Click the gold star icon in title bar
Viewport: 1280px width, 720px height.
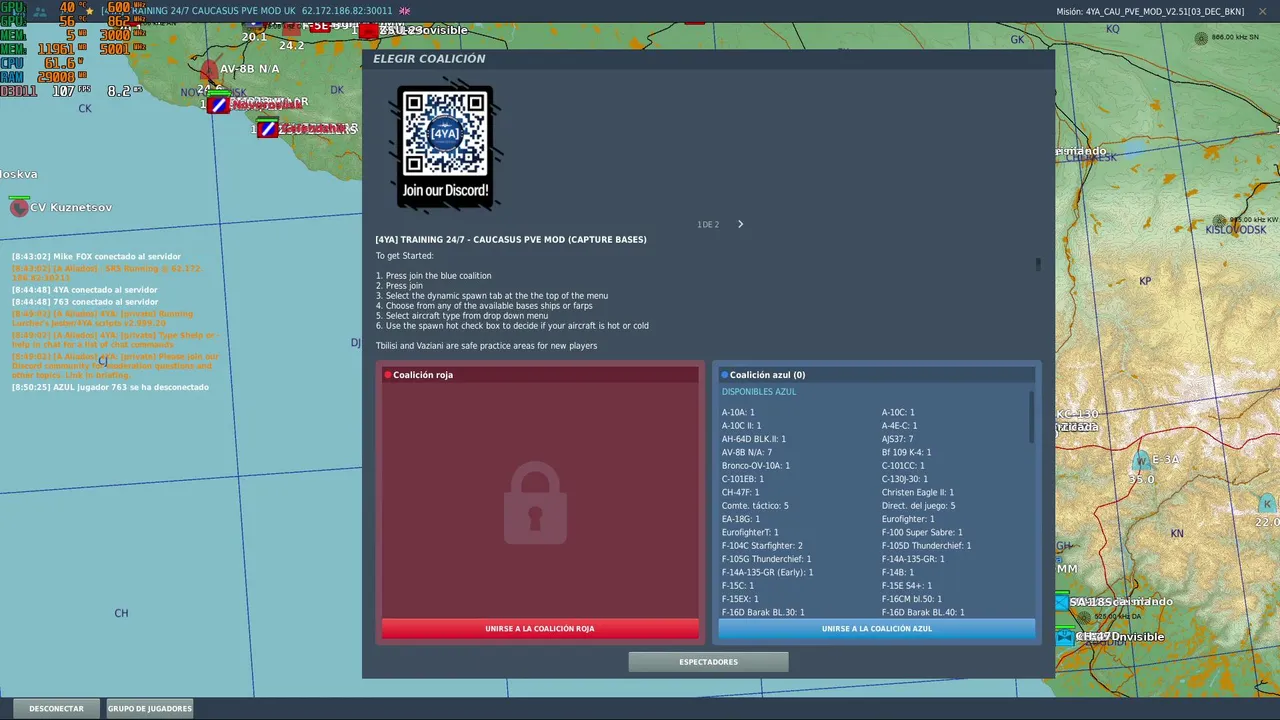90,11
